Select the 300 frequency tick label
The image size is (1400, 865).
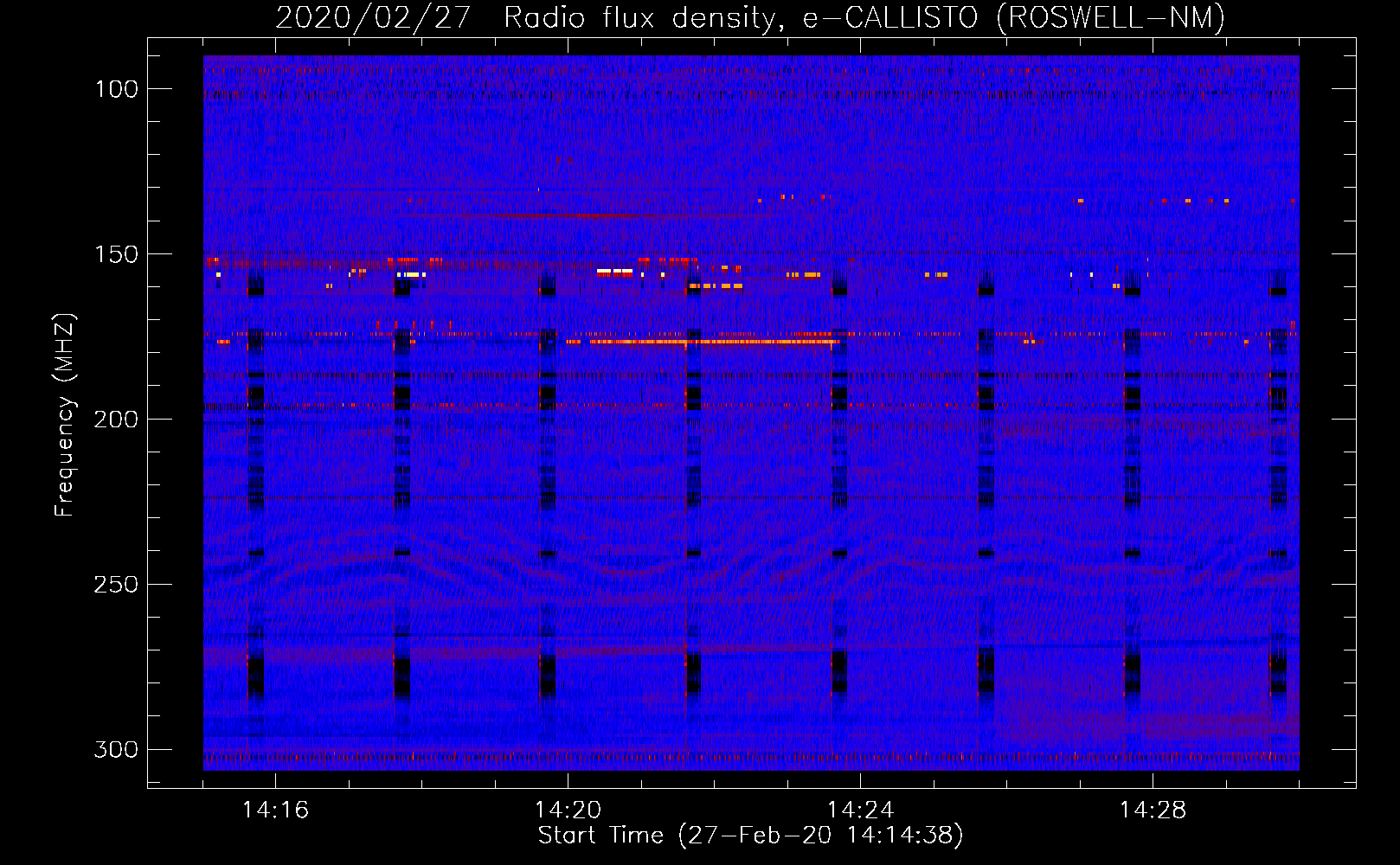pos(116,750)
